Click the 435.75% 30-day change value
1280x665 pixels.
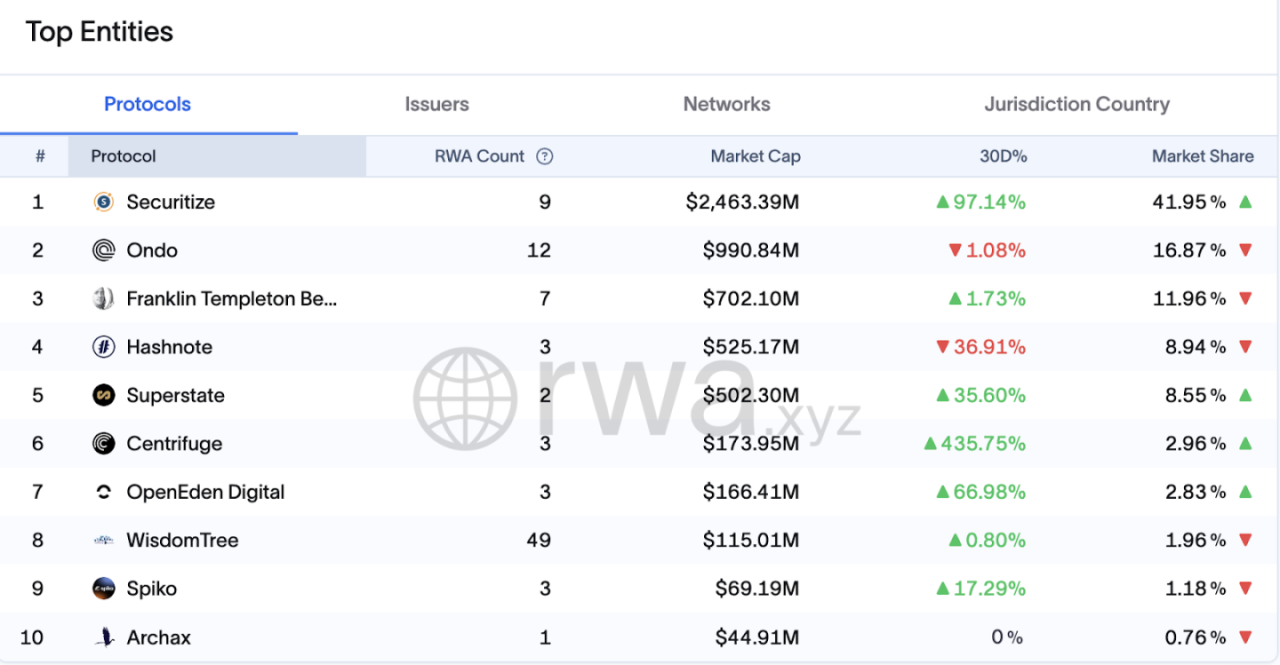click(x=975, y=443)
